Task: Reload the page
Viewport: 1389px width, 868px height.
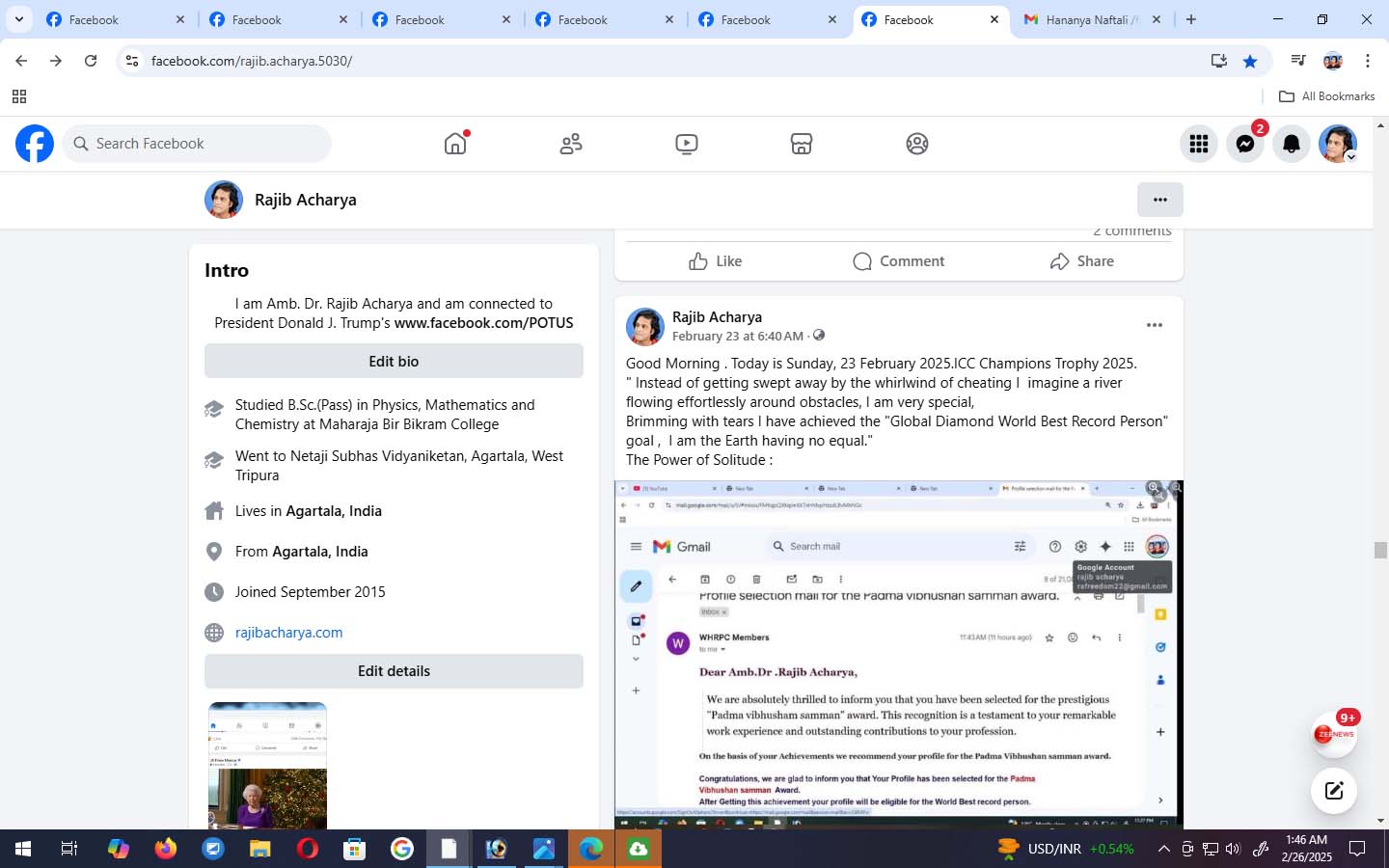Action: pos(91,61)
